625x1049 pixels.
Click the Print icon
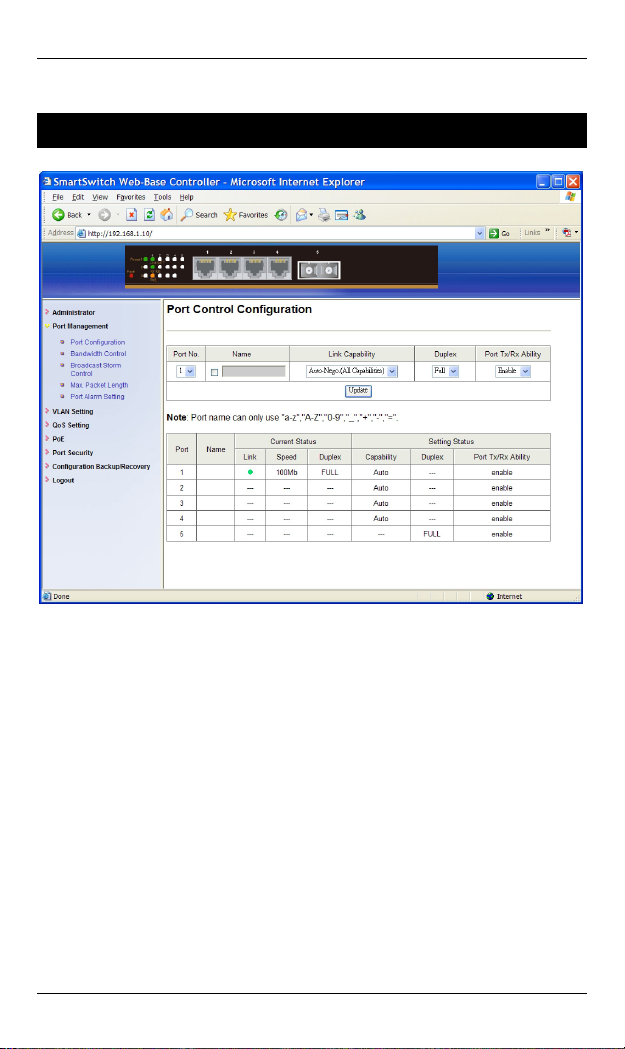click(324, 215)
